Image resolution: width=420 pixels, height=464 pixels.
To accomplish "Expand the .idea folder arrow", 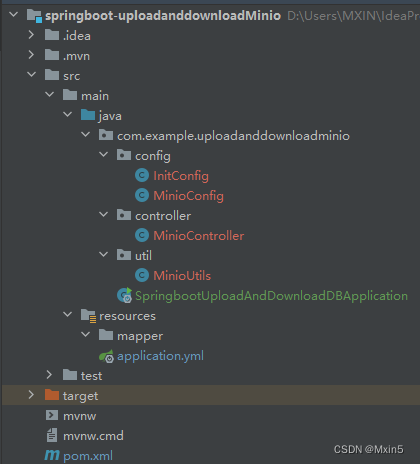I will [x=31, y=35].
